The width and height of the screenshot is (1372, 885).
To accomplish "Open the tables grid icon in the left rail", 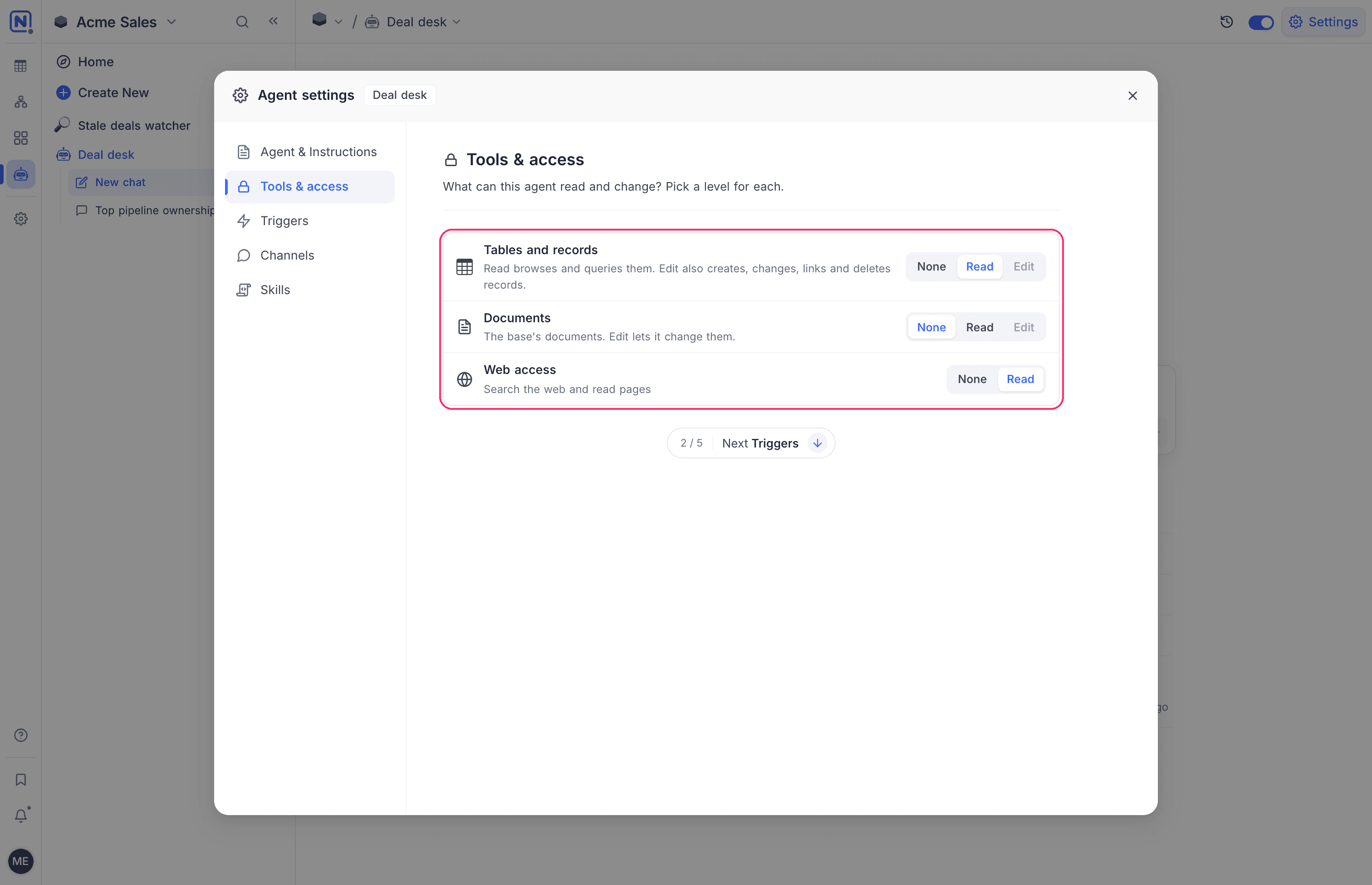I will (21, 65).
